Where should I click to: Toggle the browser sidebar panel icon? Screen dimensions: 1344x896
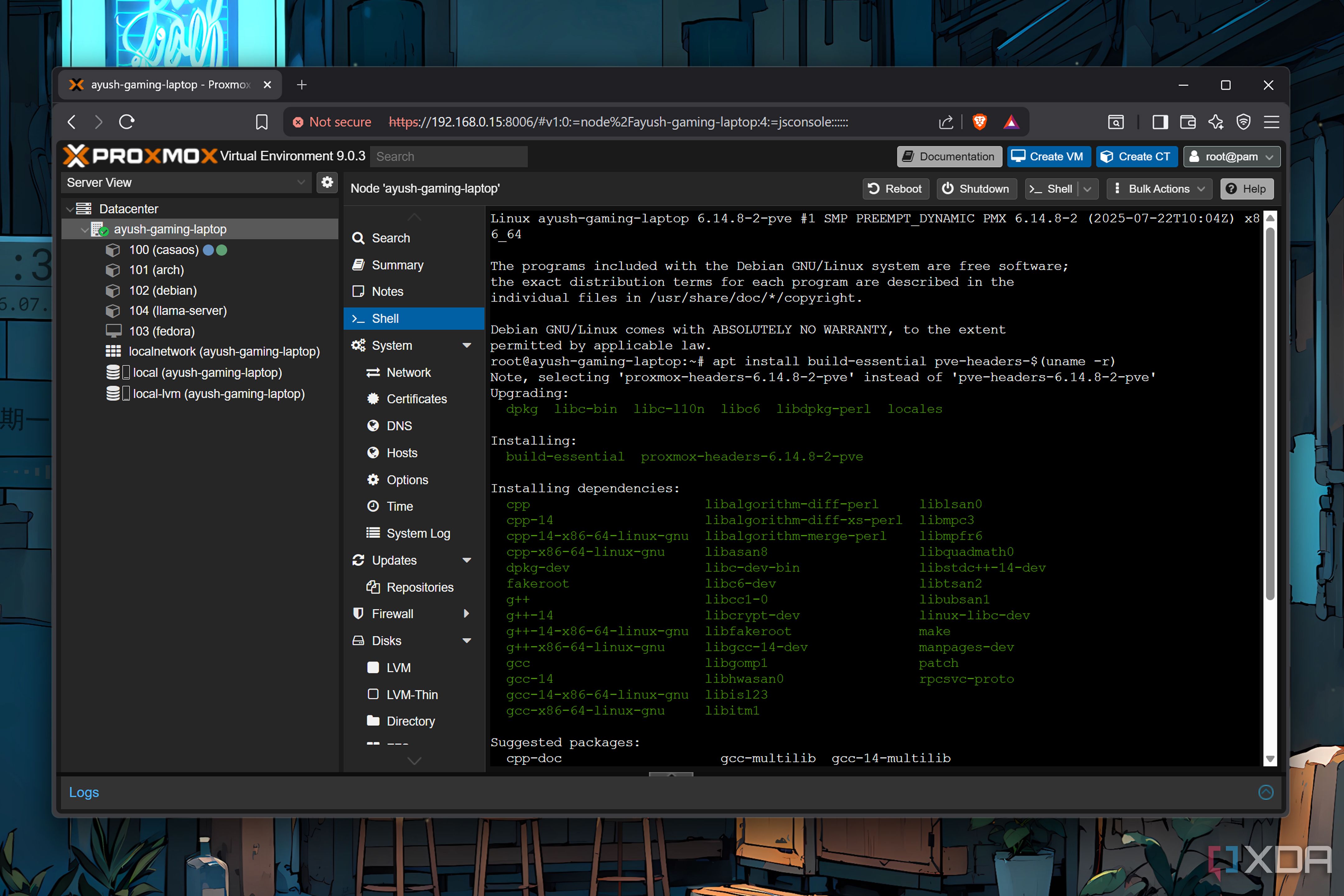click(x=1160, y=122)
